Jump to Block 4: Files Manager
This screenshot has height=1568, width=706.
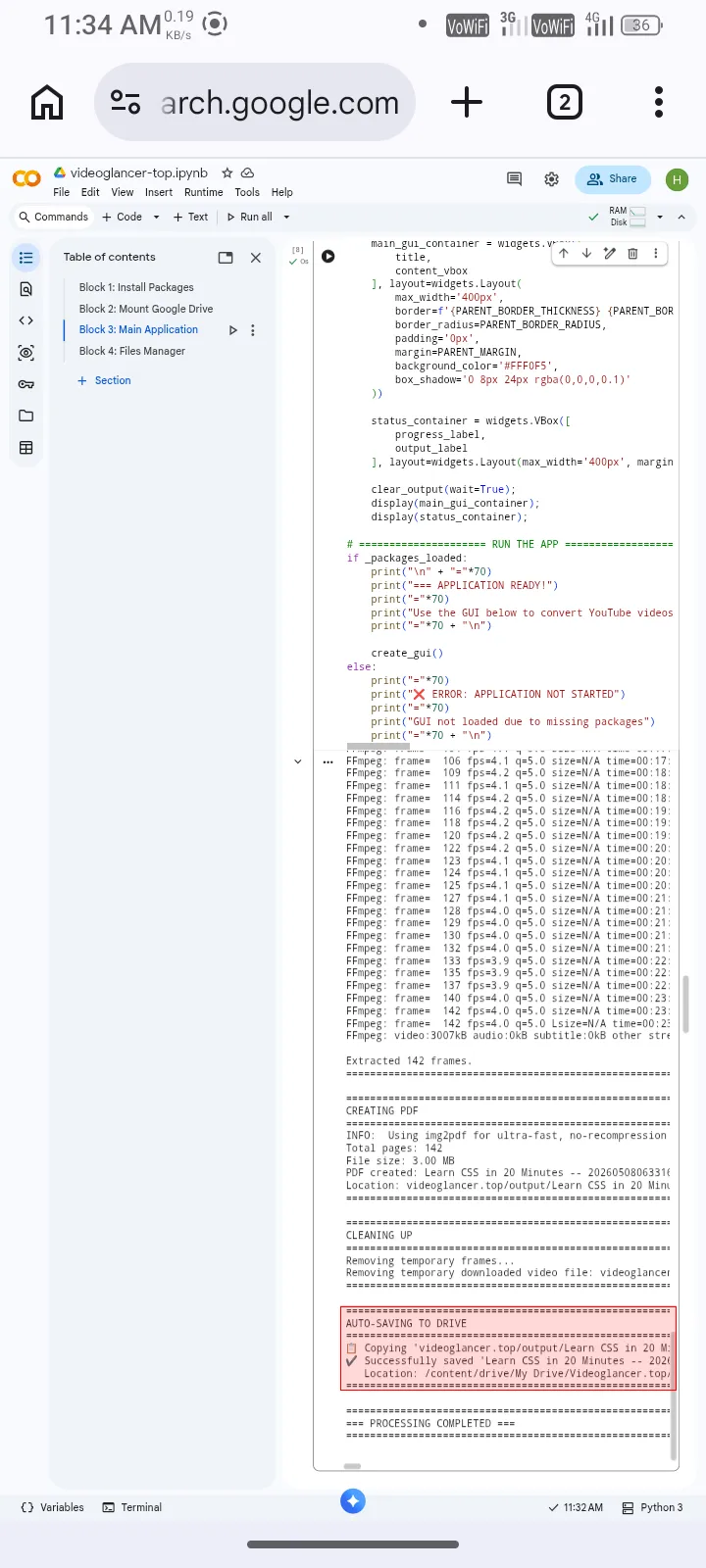click(132, 351)
